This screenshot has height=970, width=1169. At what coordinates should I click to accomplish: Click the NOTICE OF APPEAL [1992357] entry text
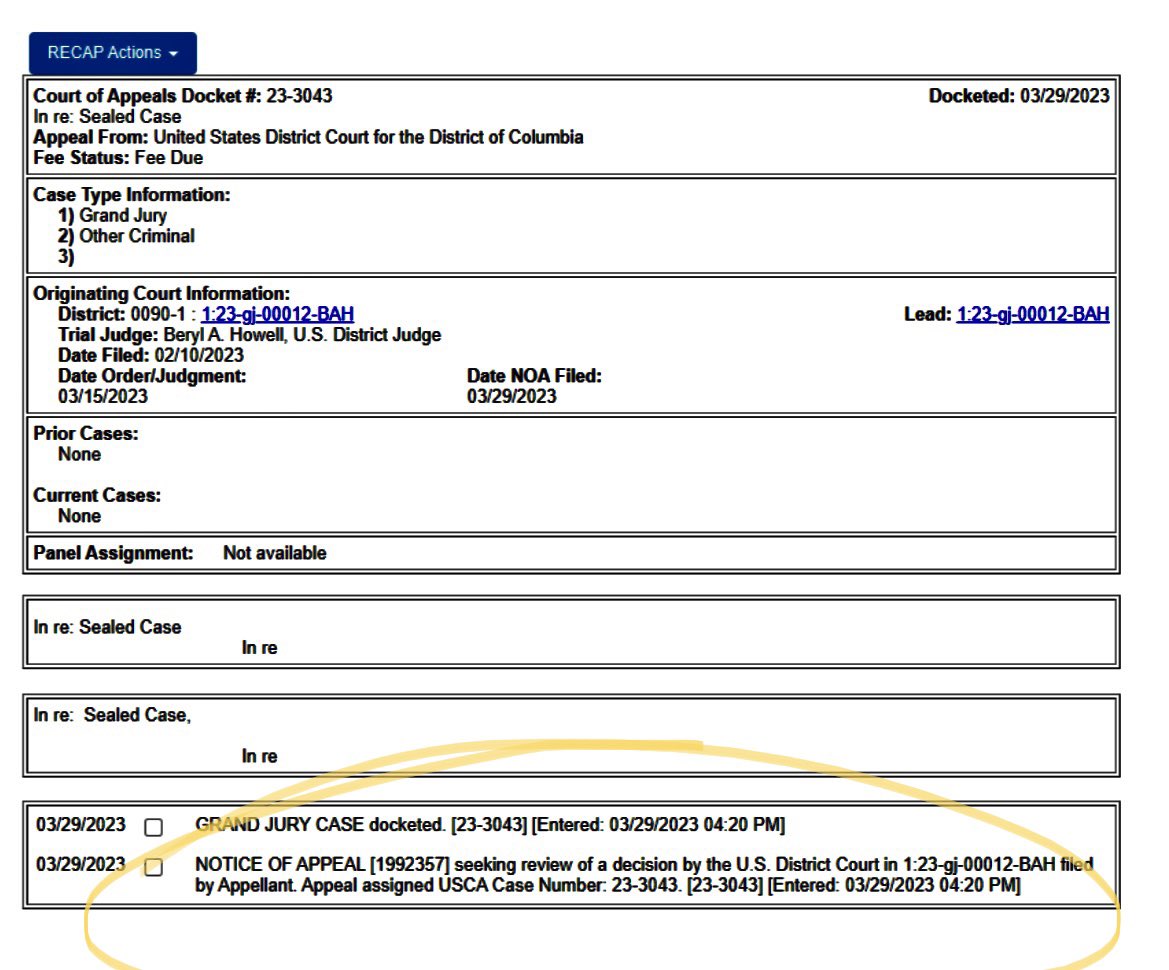pos(644,875)
